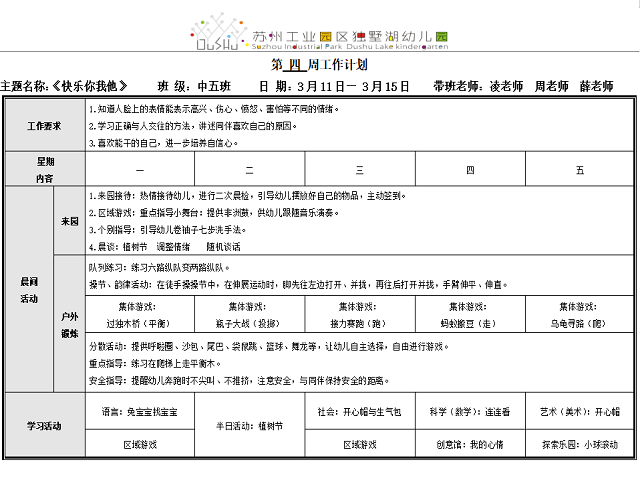
Task: Click the teacher name 薛老师
Action: coord(596,86)
